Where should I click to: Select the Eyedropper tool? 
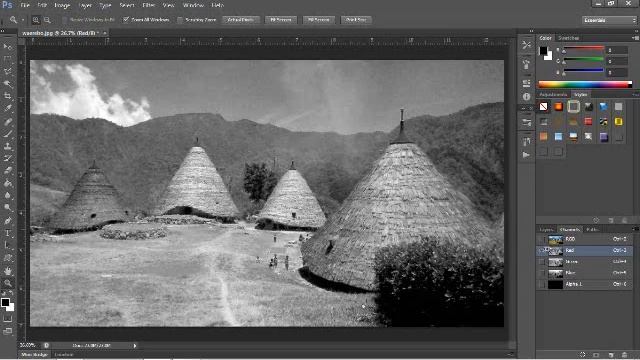[7, 109]
